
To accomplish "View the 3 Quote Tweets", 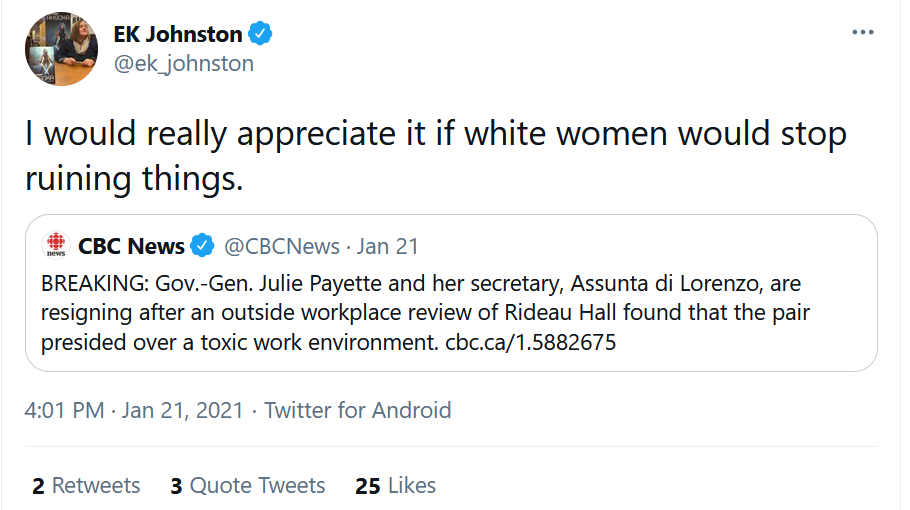I will 247,486.
